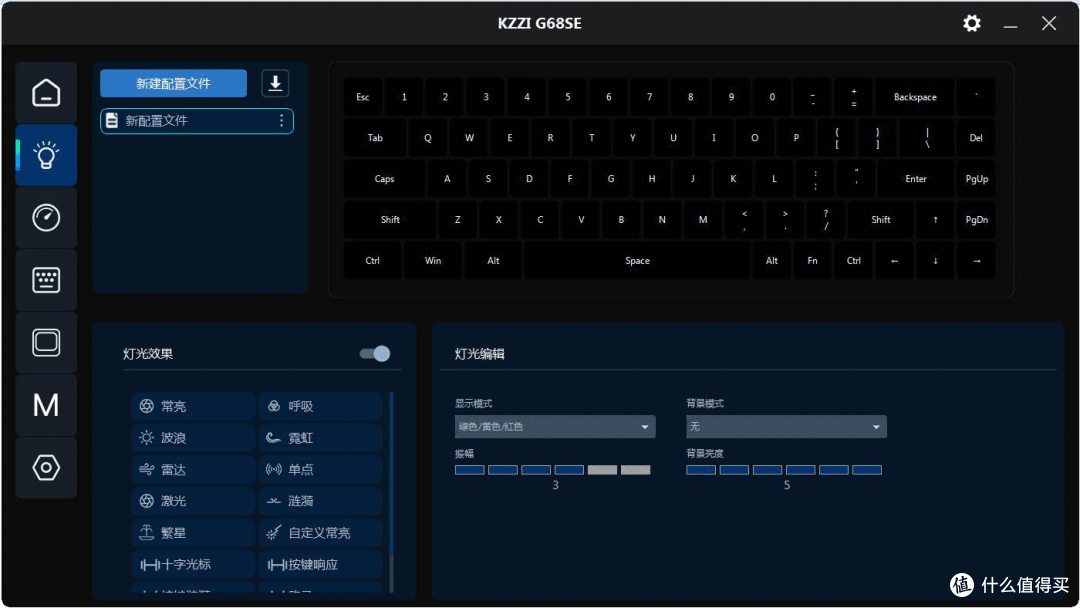Image resolution: width=1080 pixels, height=608 pixels.
Task: Click the Esc key on keyboard layout
Action: click(363, 97)
